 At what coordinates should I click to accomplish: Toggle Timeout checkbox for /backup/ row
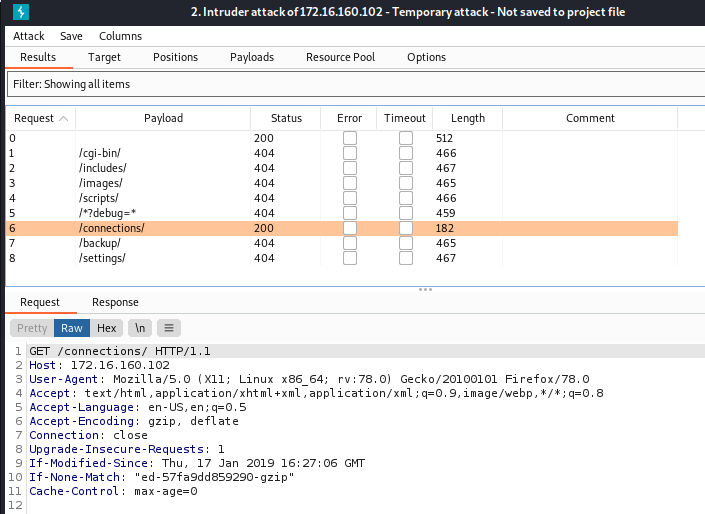[x=406, y=243]
